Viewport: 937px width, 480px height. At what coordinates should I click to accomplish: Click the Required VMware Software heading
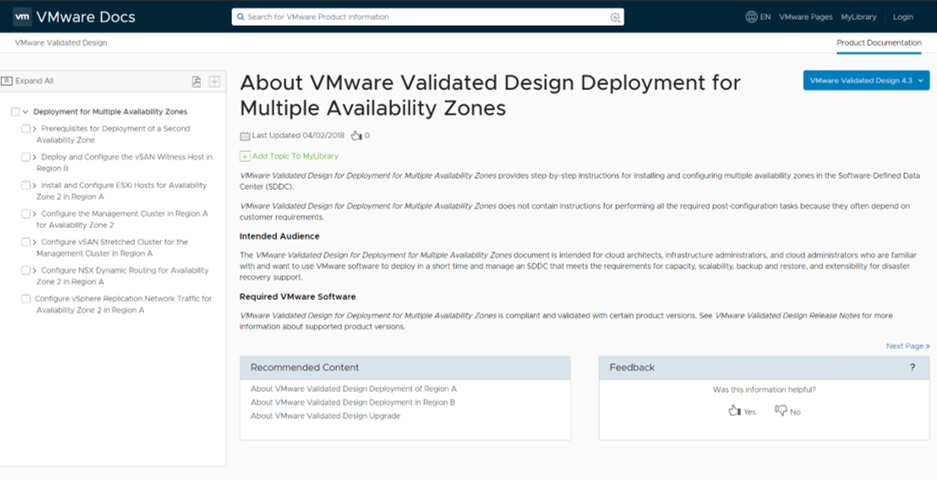pos(298,296)
